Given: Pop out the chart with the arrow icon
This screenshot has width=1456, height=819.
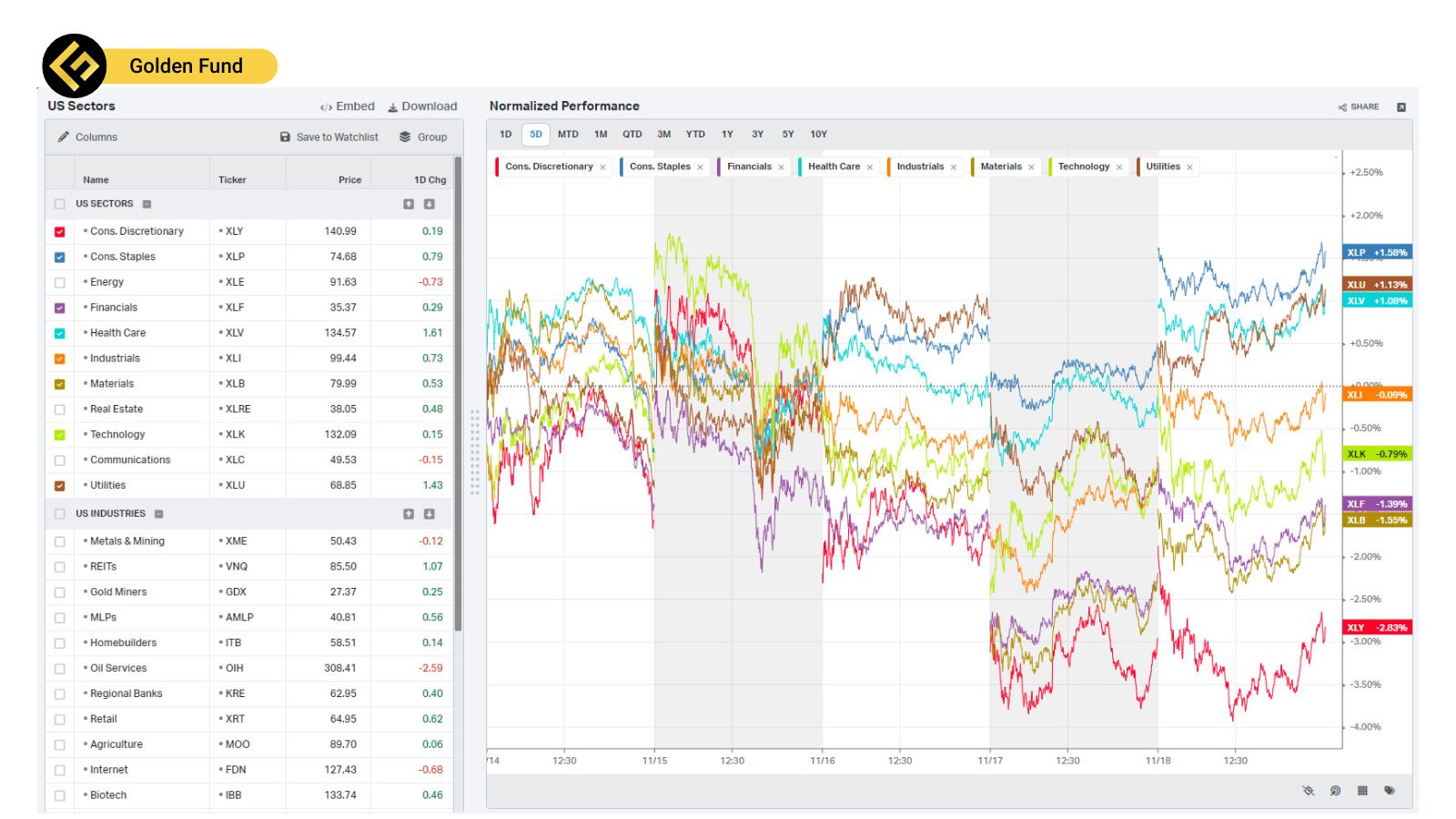Looking at the screenshot, I should pos(1401,107).
